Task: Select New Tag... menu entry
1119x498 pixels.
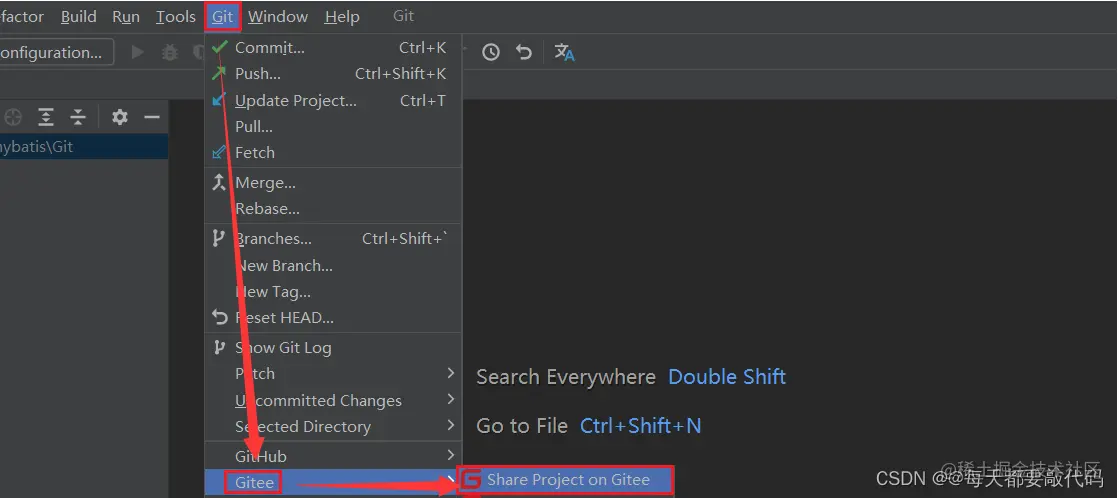Action: tap(333, 291)
